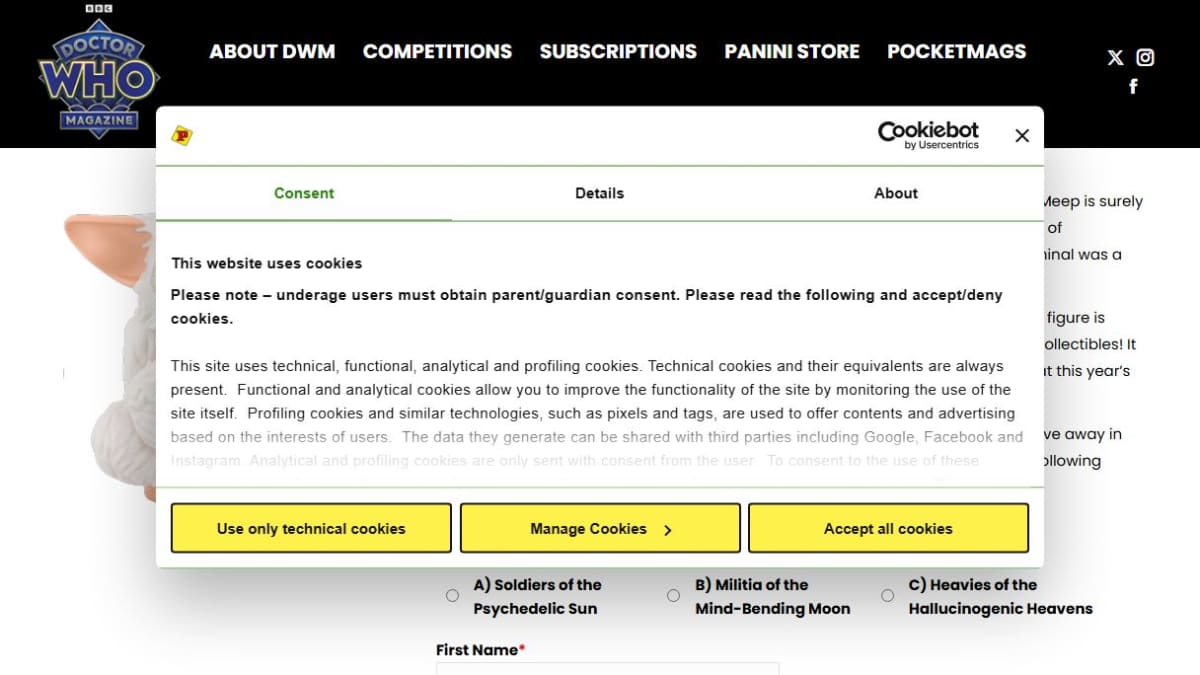
Task: Open the ABOUT DWM menu item
Action: point(272,51)
